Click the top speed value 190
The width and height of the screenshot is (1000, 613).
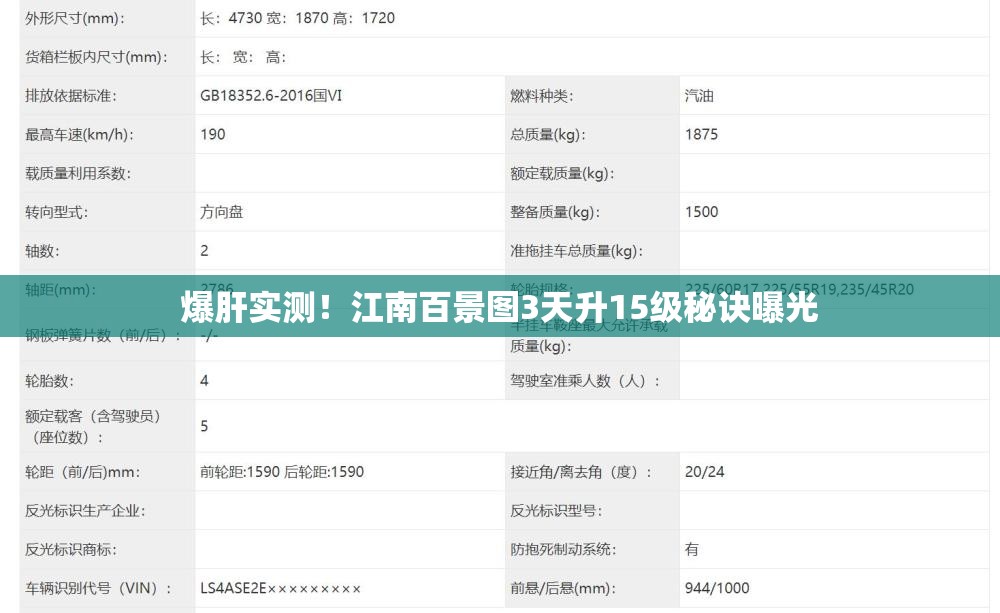point(211,134)
